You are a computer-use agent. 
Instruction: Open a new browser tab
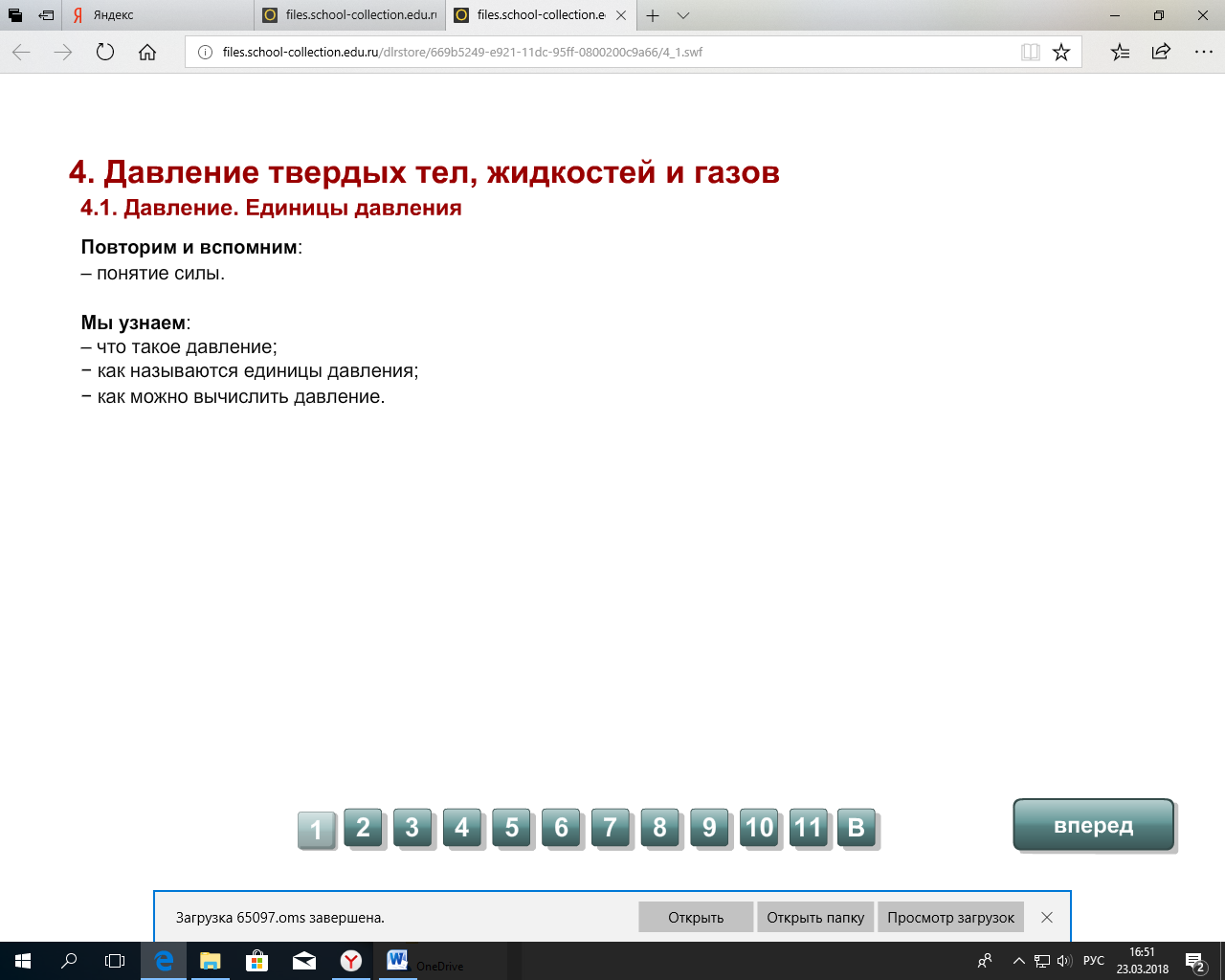(653, 15)
